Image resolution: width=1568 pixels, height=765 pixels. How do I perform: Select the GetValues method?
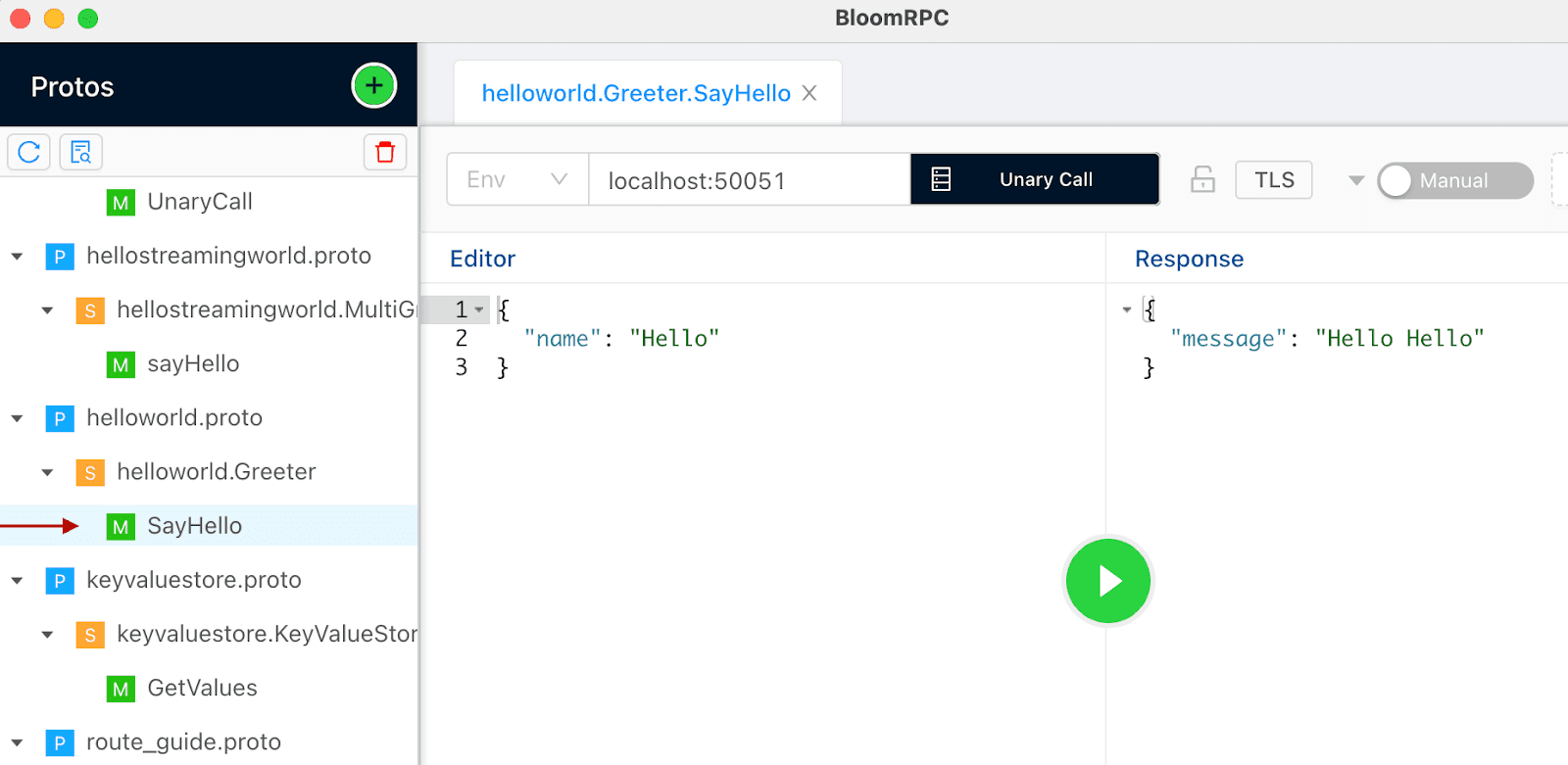click(202, 689)
